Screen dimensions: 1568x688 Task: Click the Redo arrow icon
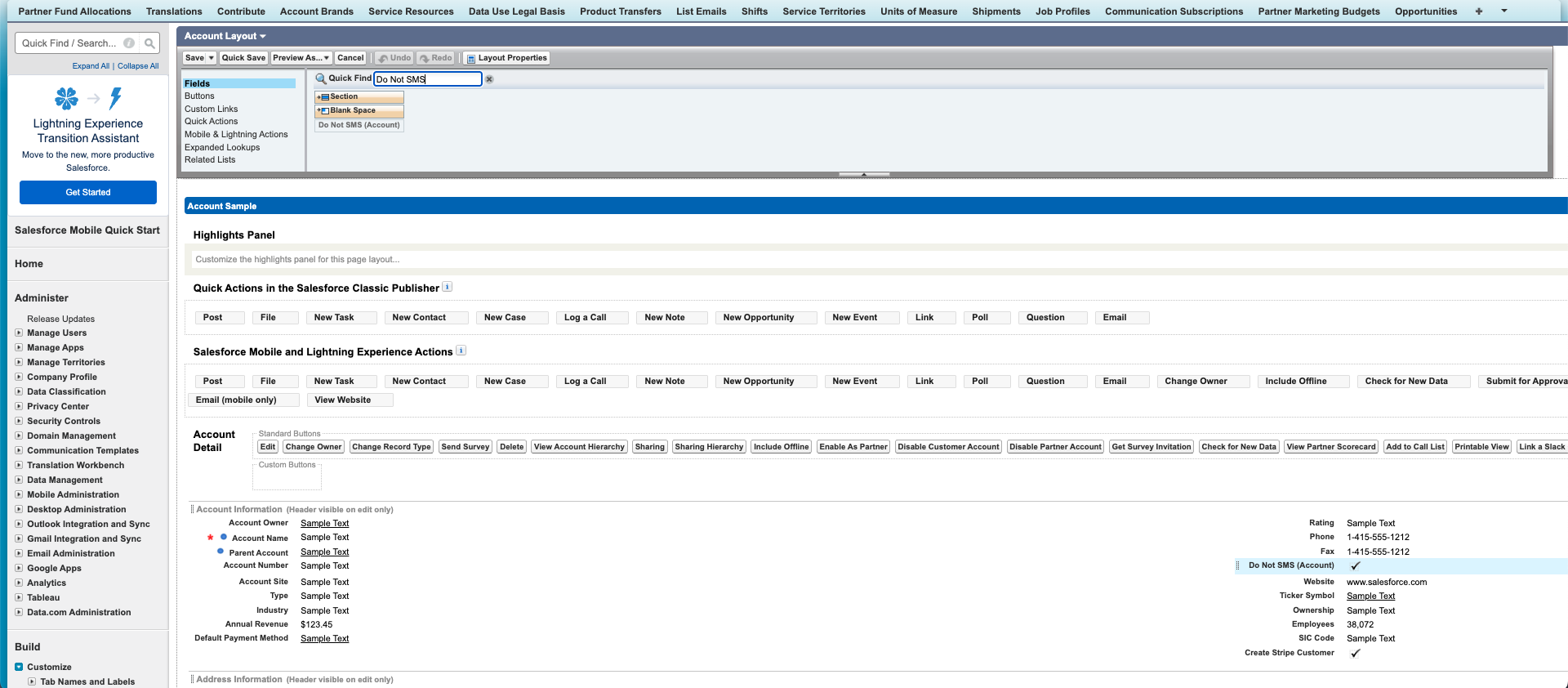click(424, 58)
